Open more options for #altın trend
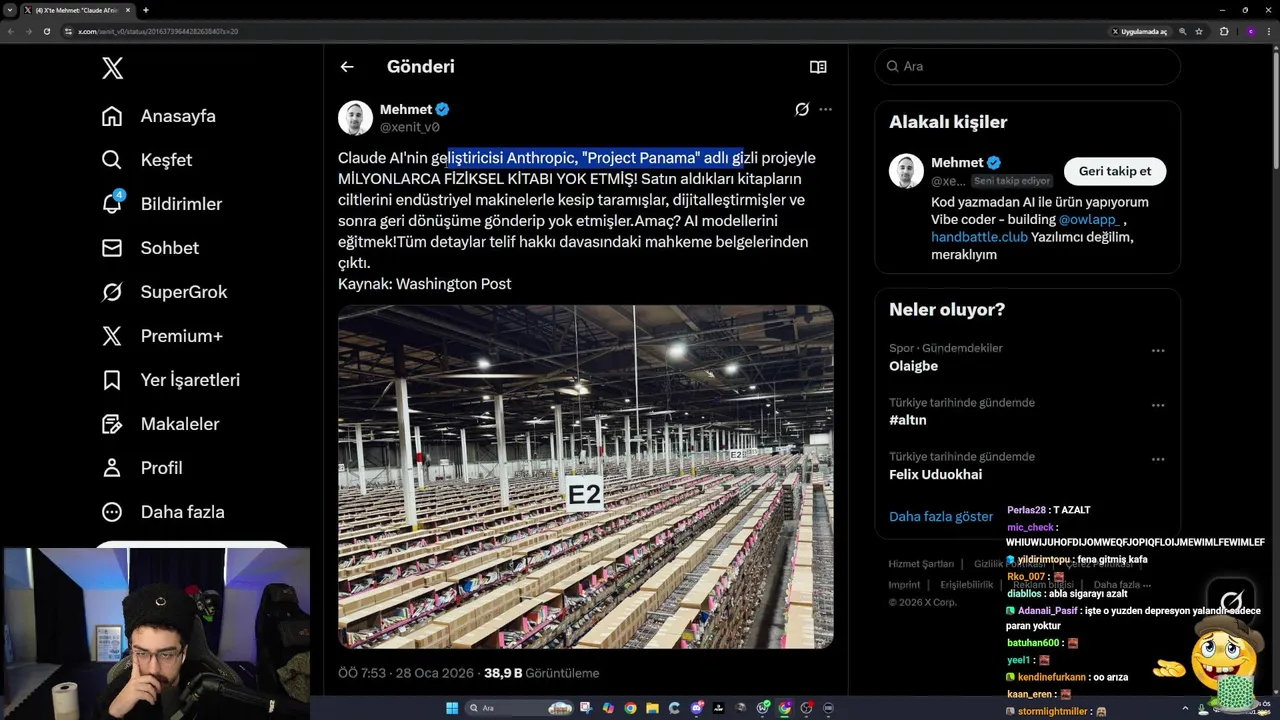 coord(1158,405)
